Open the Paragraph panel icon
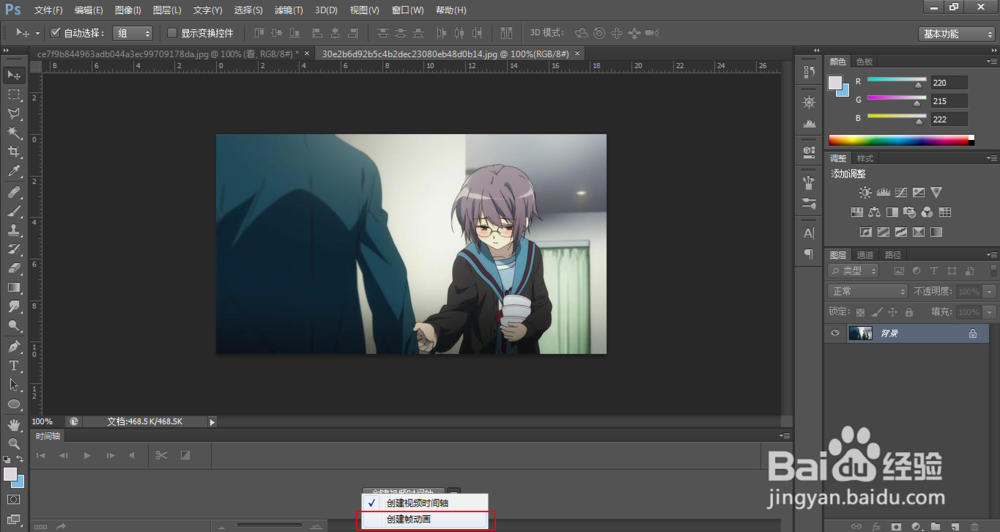This screenshot has height=532, width=1000. tap(809, 254)
